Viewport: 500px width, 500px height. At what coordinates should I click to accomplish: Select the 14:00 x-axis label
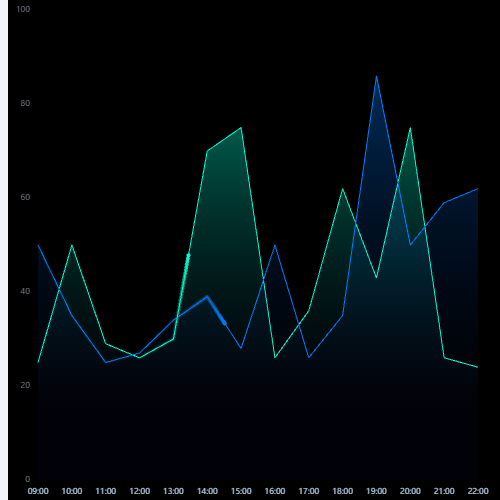[x=207, y=491]
